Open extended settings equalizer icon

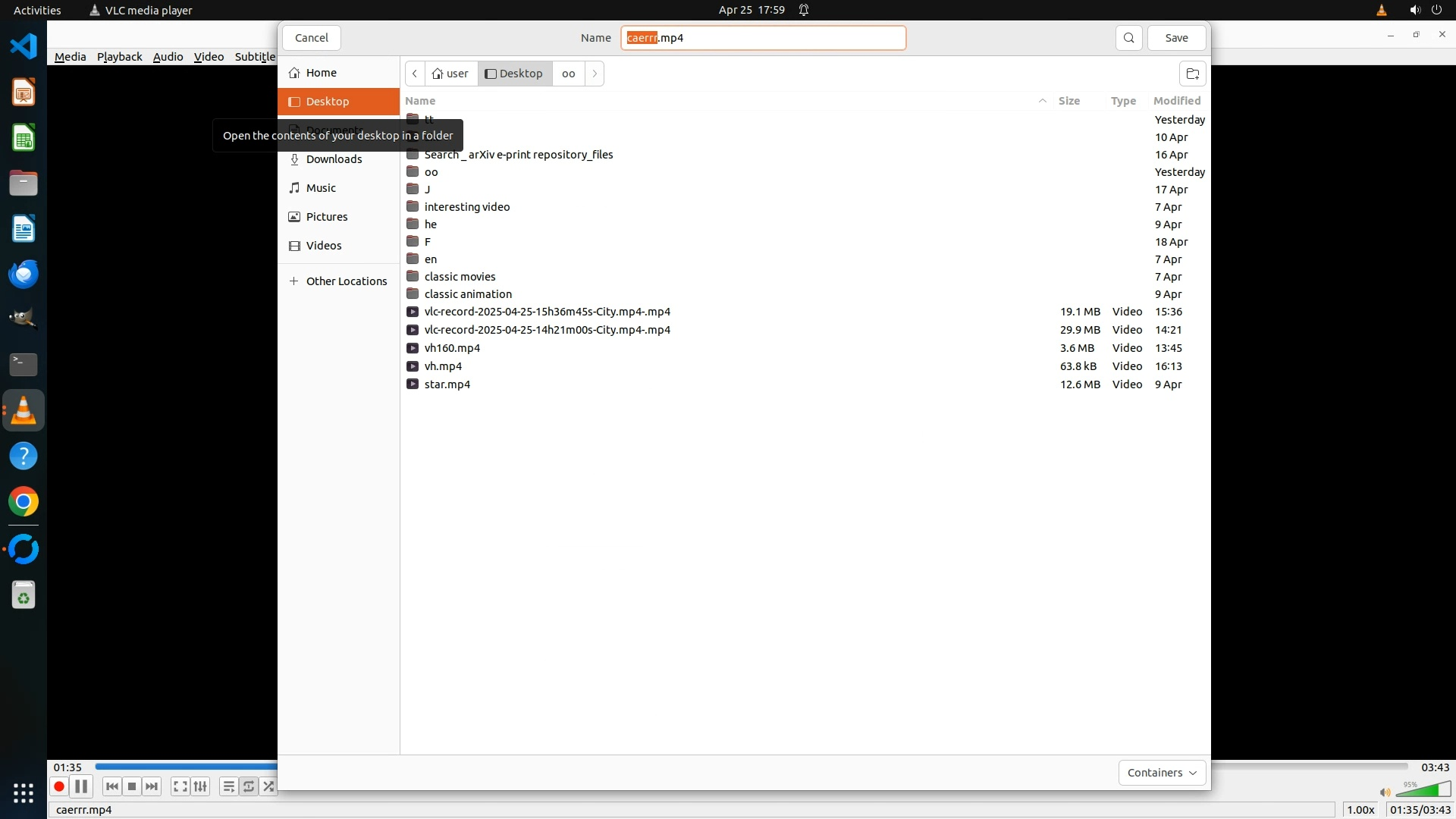200,786
